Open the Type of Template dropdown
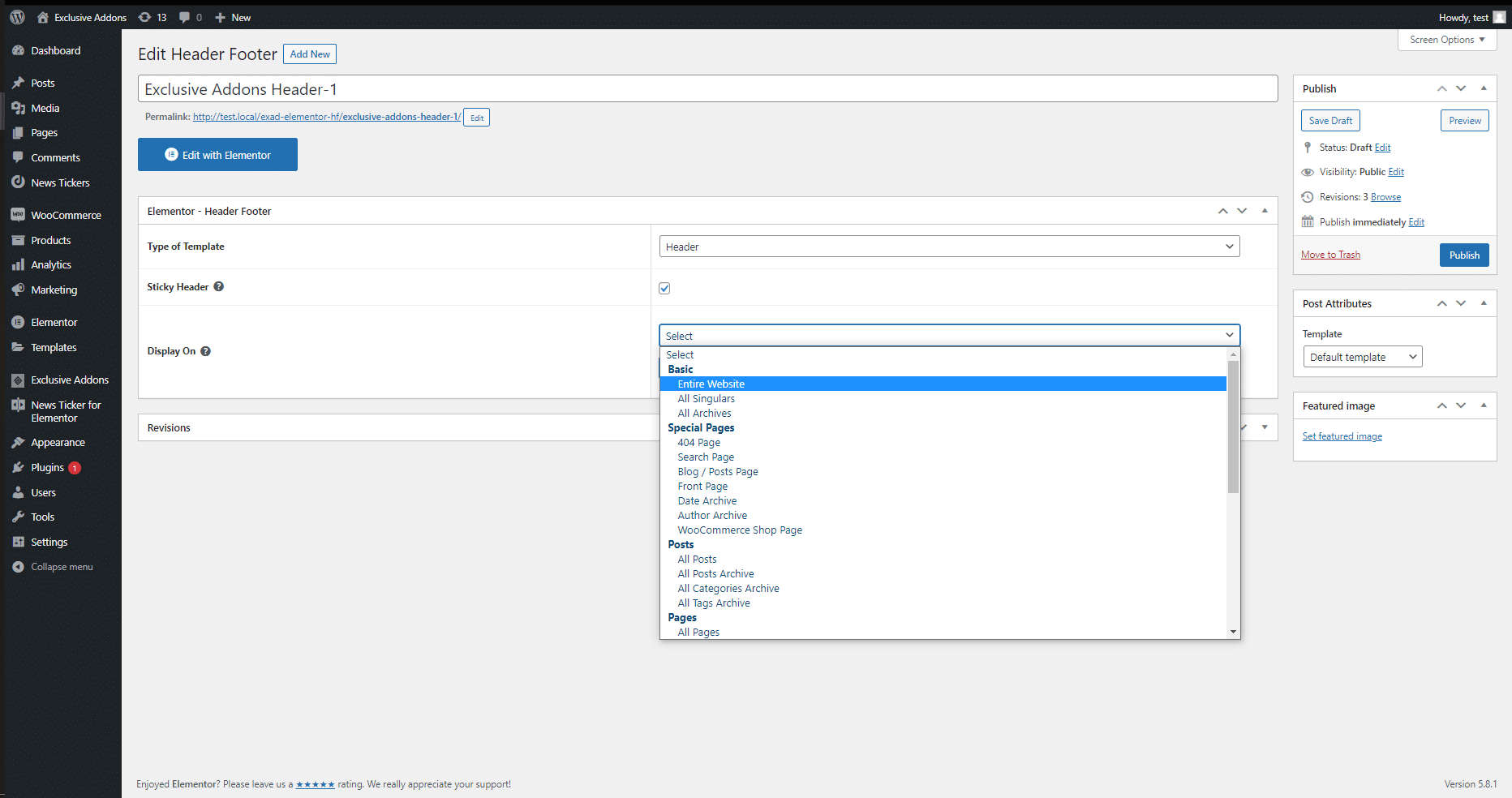 (x=949, y=247)
